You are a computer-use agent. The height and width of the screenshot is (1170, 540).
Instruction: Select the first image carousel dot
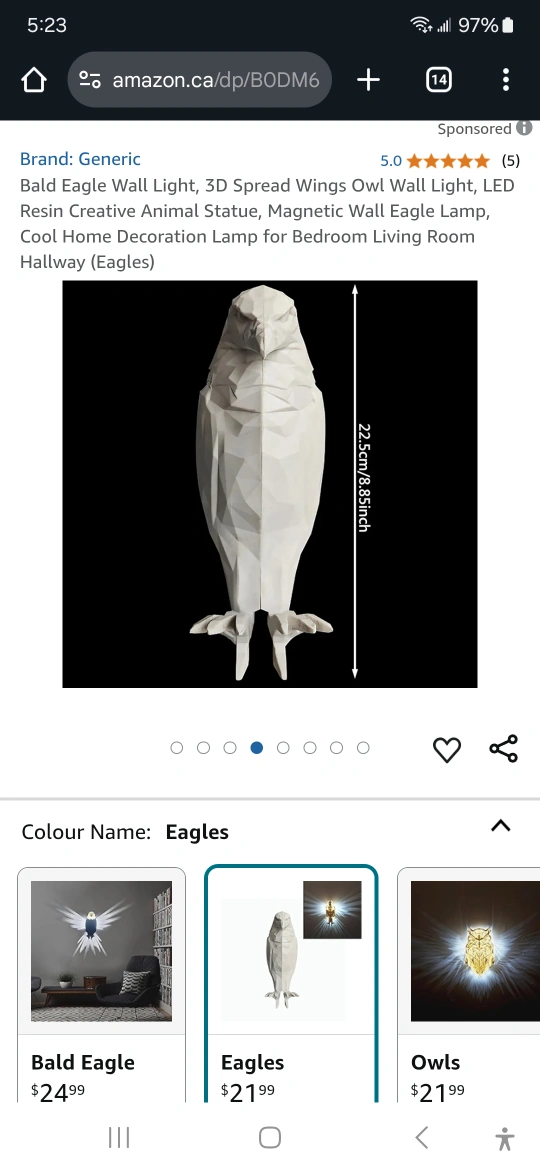(177, 748)
